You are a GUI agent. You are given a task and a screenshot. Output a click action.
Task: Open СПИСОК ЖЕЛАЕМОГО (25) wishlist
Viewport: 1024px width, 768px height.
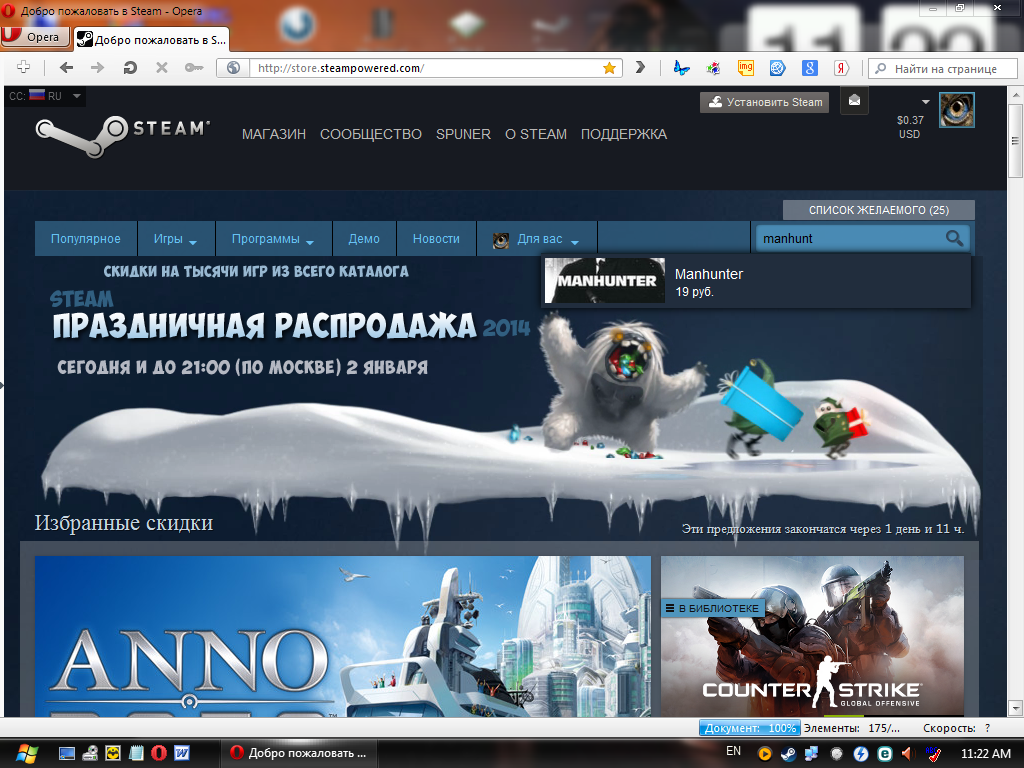[x=878, y=210]
